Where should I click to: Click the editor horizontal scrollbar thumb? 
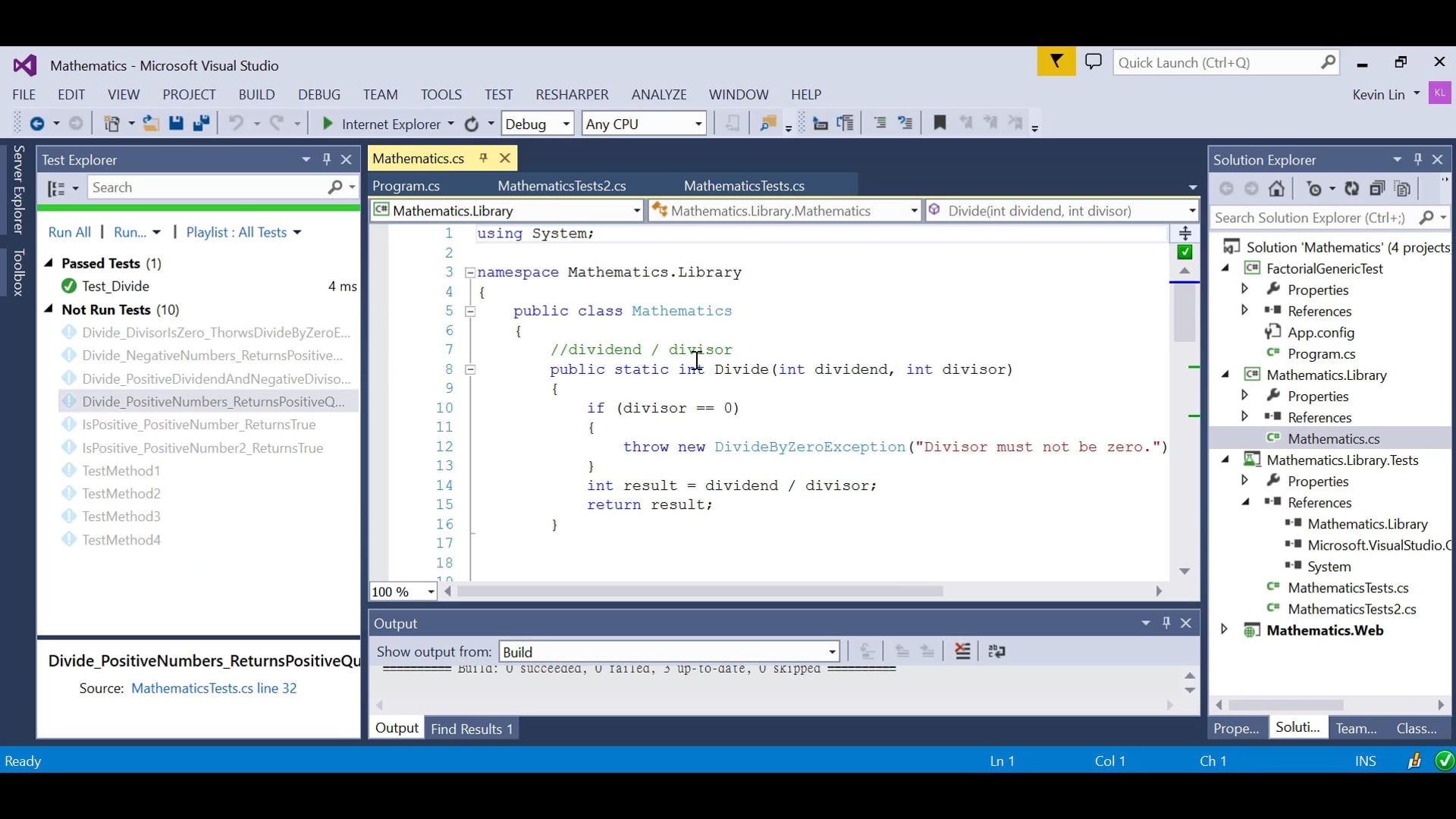[699, 591]
